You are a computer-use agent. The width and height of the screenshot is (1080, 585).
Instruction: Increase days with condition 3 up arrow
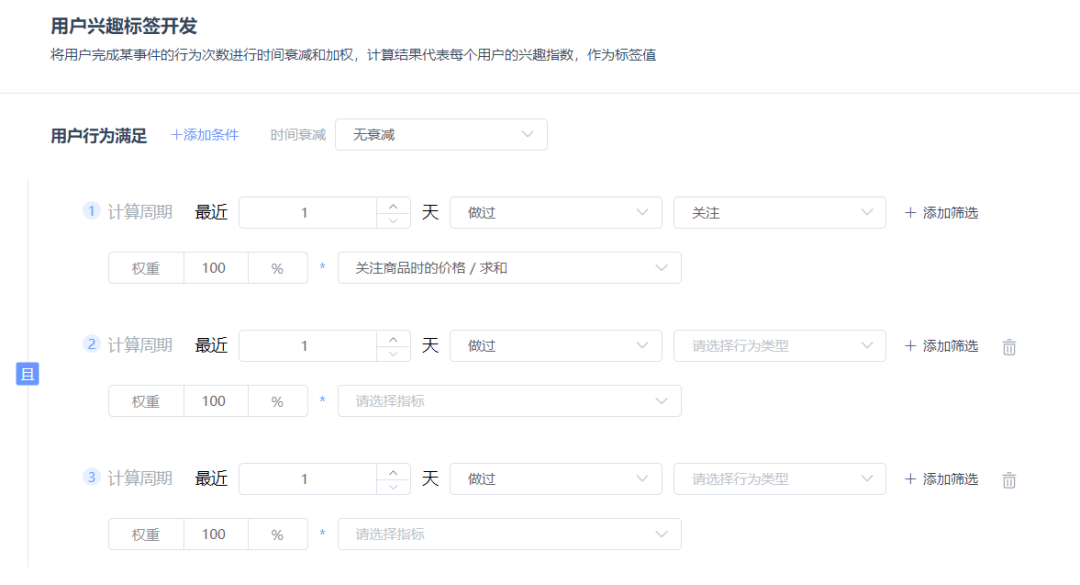393,472
